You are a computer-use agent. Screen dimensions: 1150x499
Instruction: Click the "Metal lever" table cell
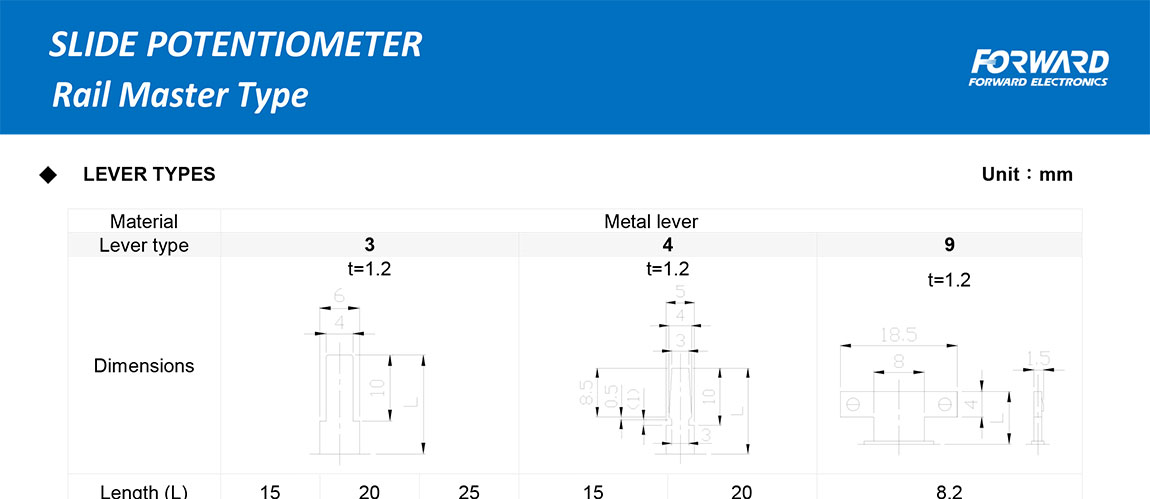coord(651,222)
